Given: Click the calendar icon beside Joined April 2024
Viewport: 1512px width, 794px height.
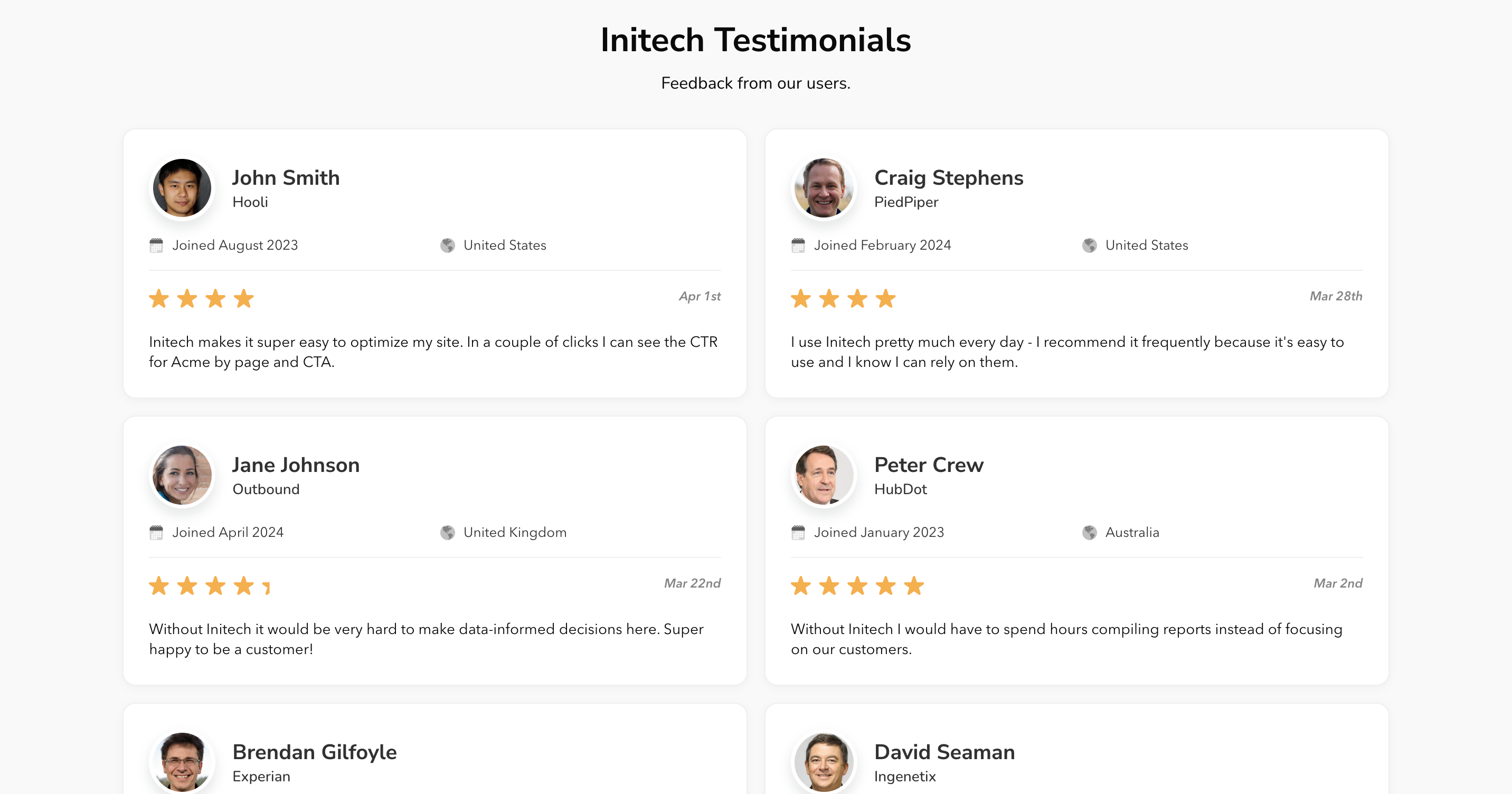Looking at the screenshot, I should [156, 532].
